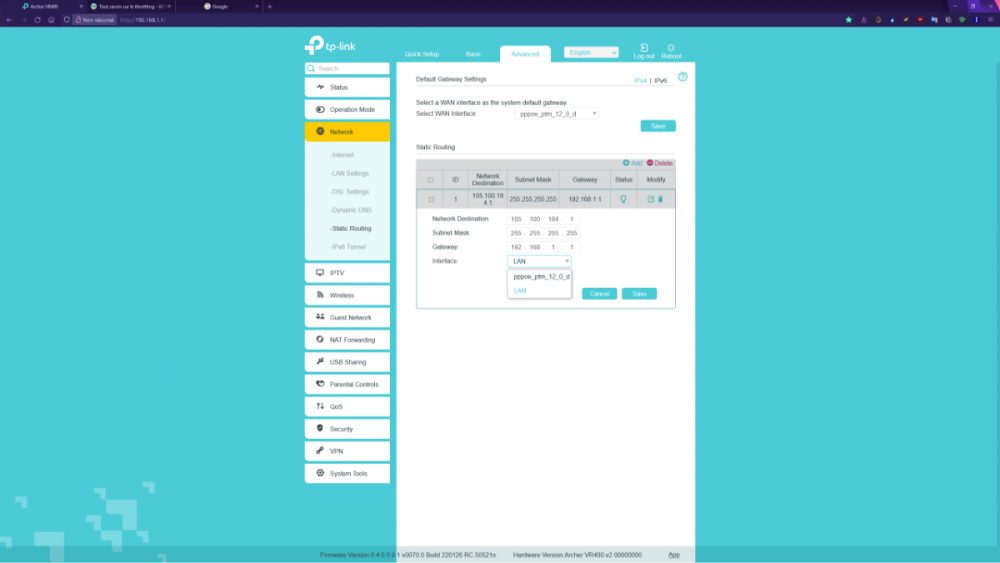Click the Reboot icon
This screenshot has height=563, width=1000.
click(671, 48)
